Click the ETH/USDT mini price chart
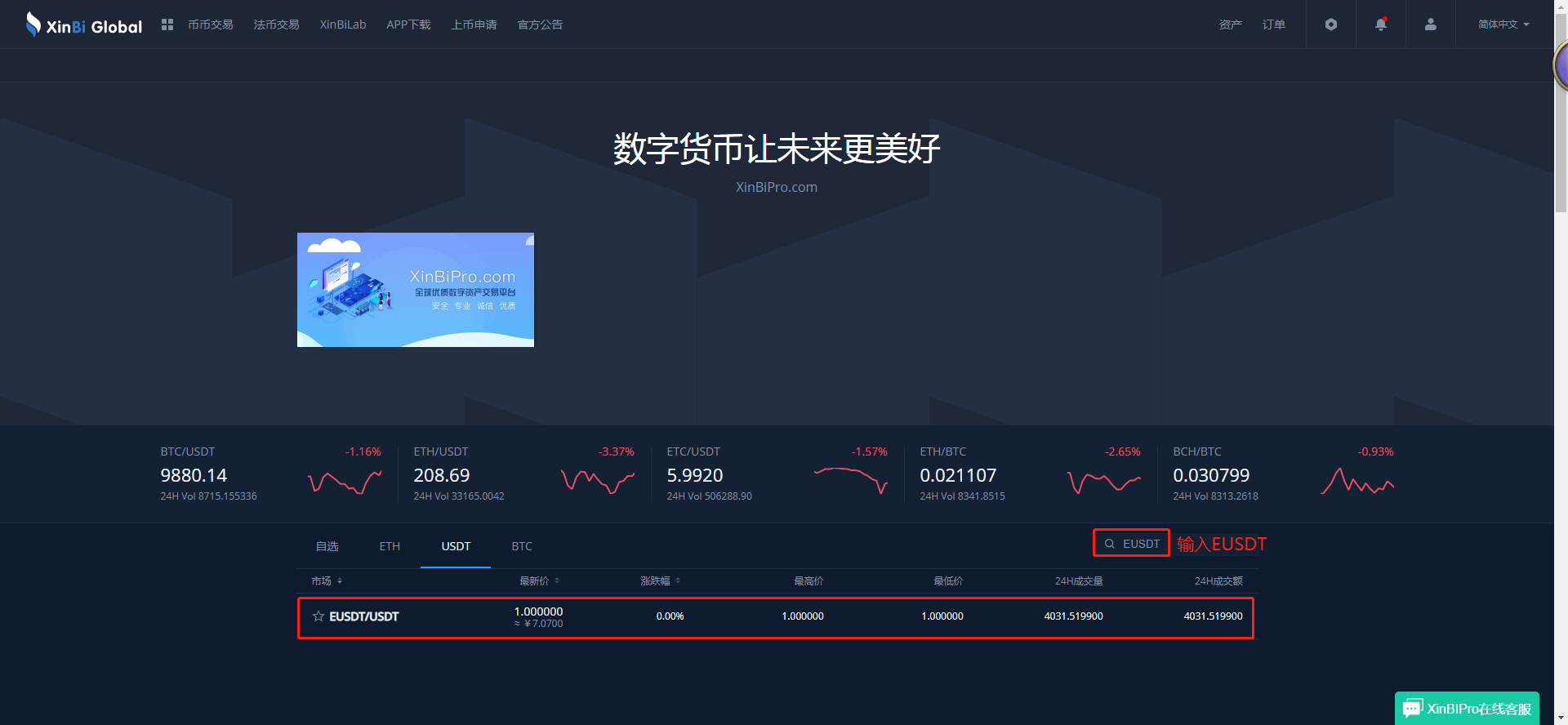1568x725 pixels. pos(598,483)
